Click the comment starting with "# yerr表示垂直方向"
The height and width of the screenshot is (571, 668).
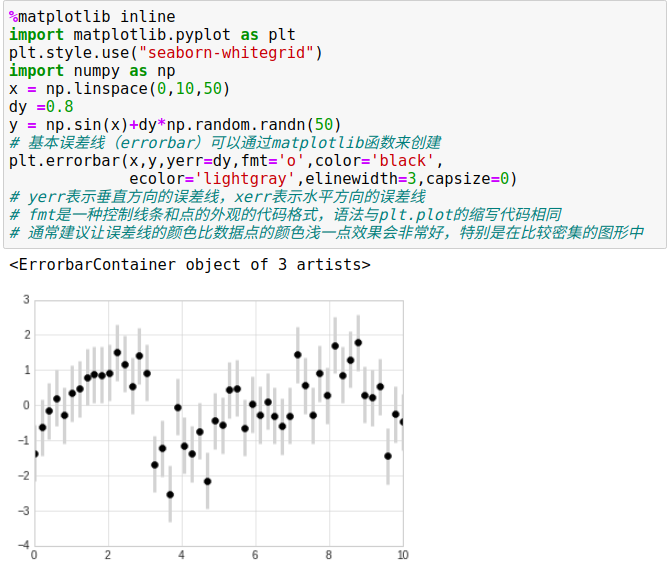[217, 197]
